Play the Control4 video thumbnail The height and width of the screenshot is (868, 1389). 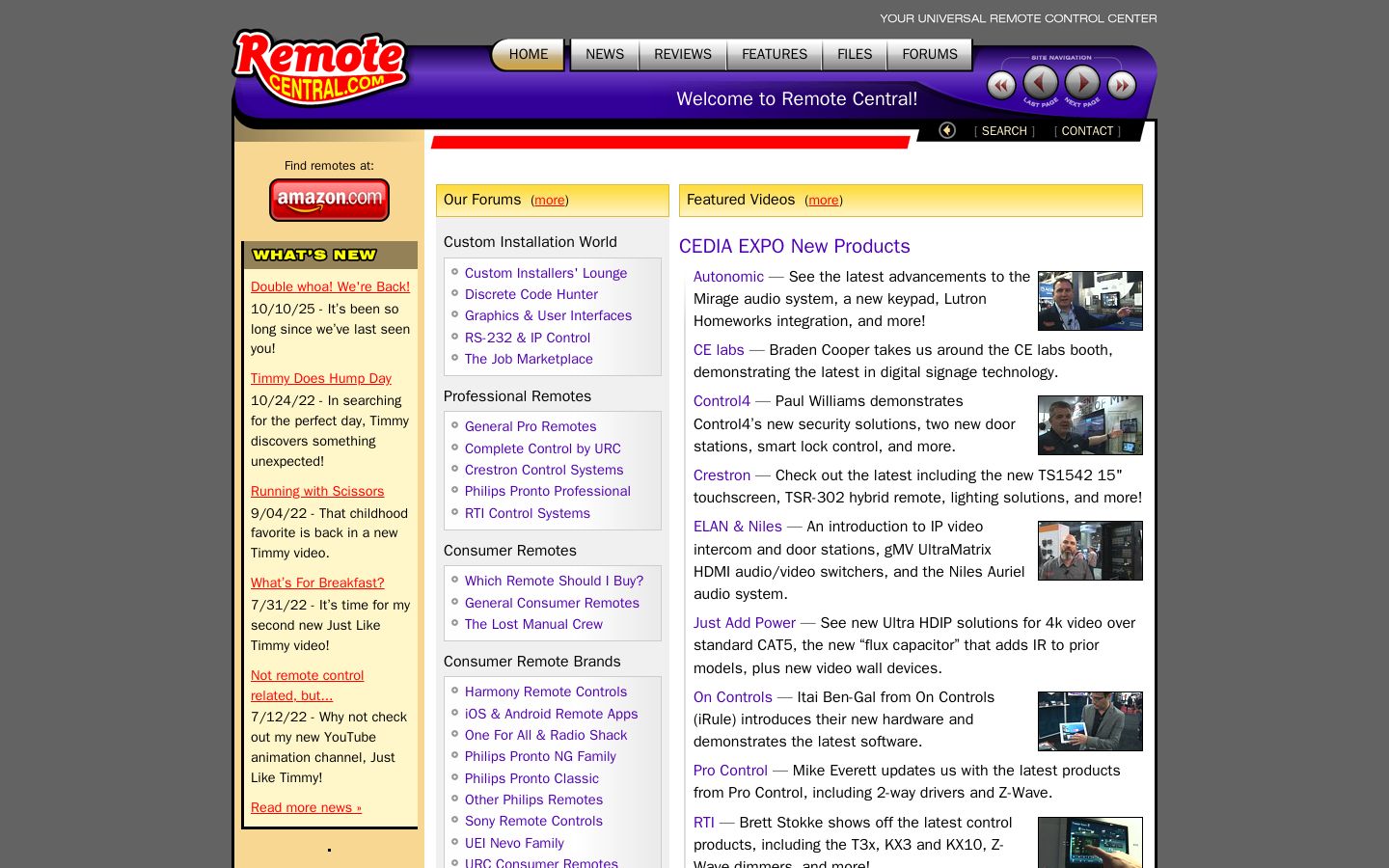(x=1090, y=425)
